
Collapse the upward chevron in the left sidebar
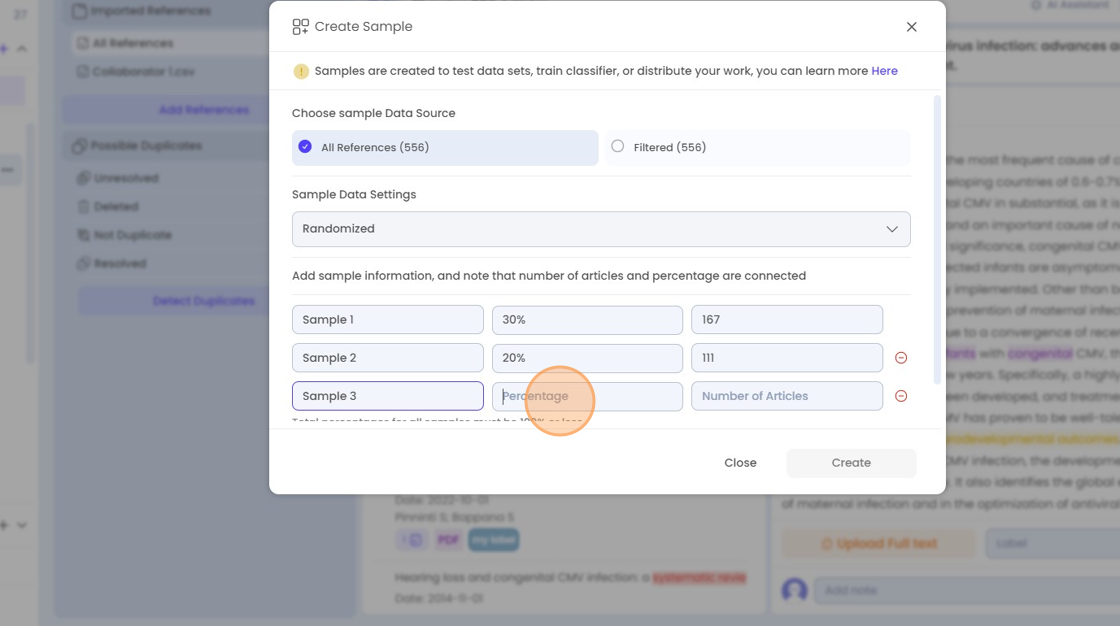[23, 46]
